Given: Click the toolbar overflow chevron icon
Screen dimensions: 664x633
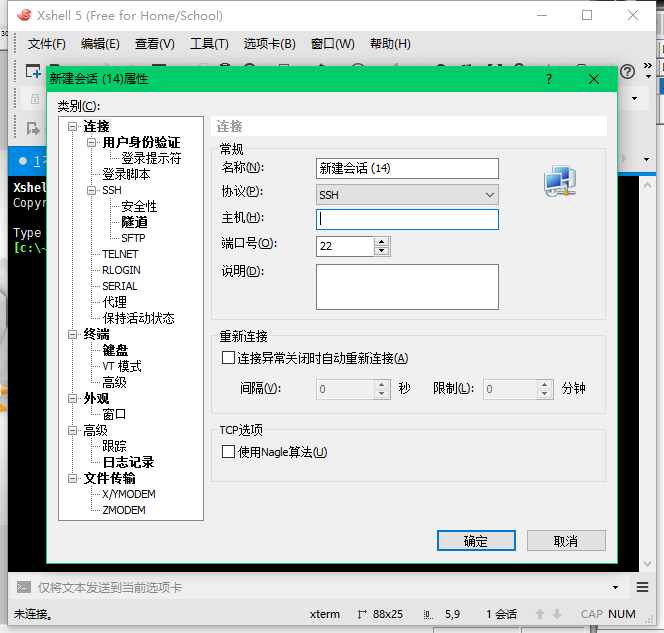Looking at the screenshot, I should (647, 66).
